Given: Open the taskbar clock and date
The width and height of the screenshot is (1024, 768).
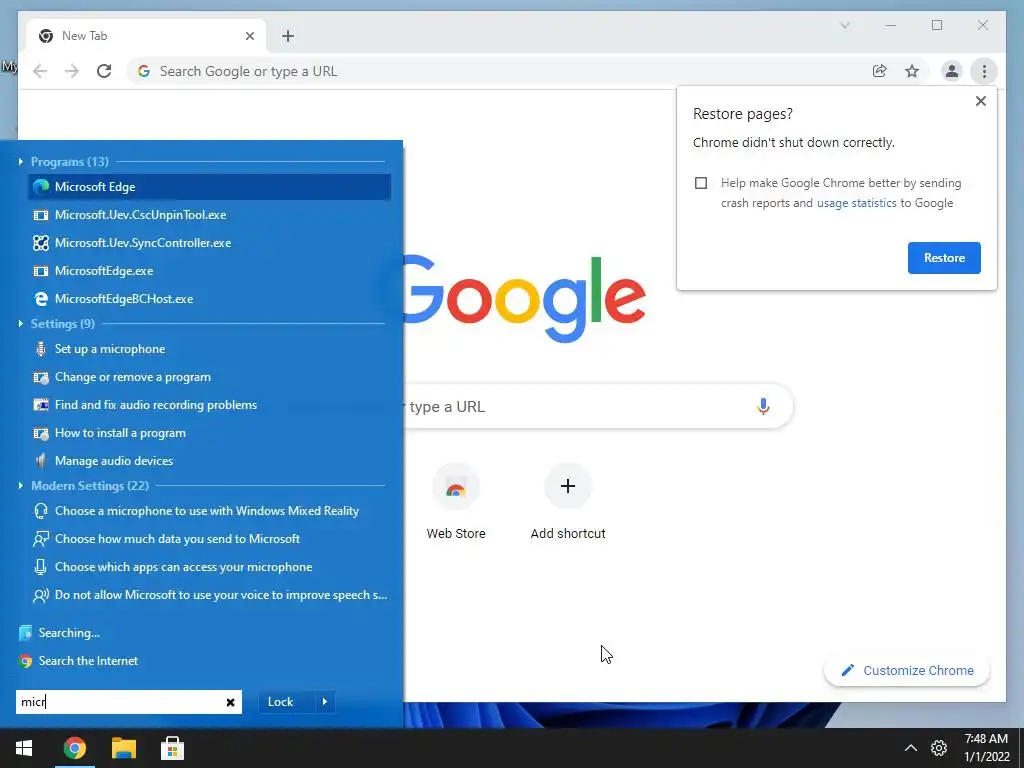Looking at the screenshot, I should [987, 748].
